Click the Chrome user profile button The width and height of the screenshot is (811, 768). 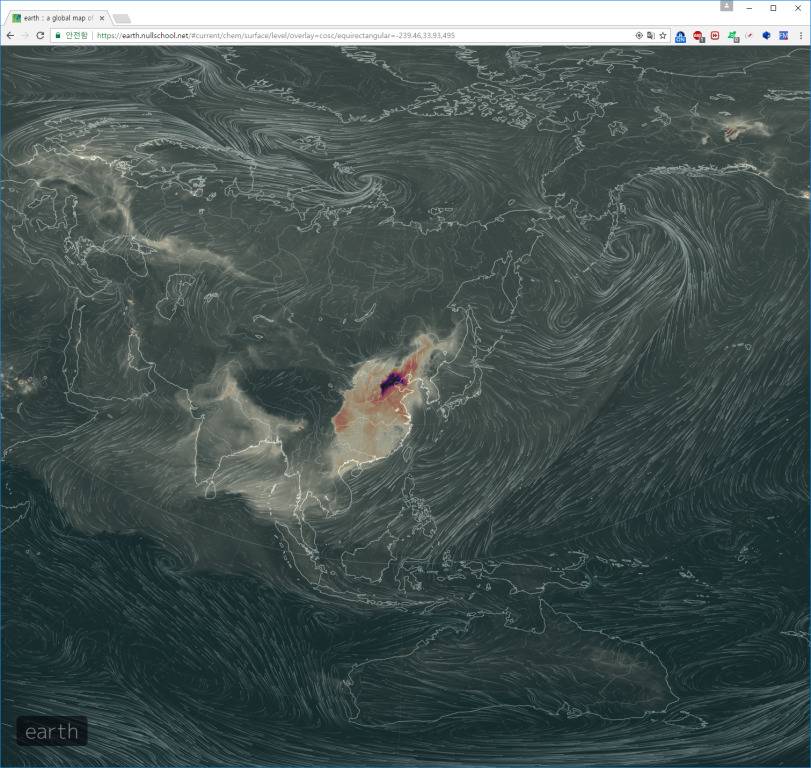pos(727,6)
